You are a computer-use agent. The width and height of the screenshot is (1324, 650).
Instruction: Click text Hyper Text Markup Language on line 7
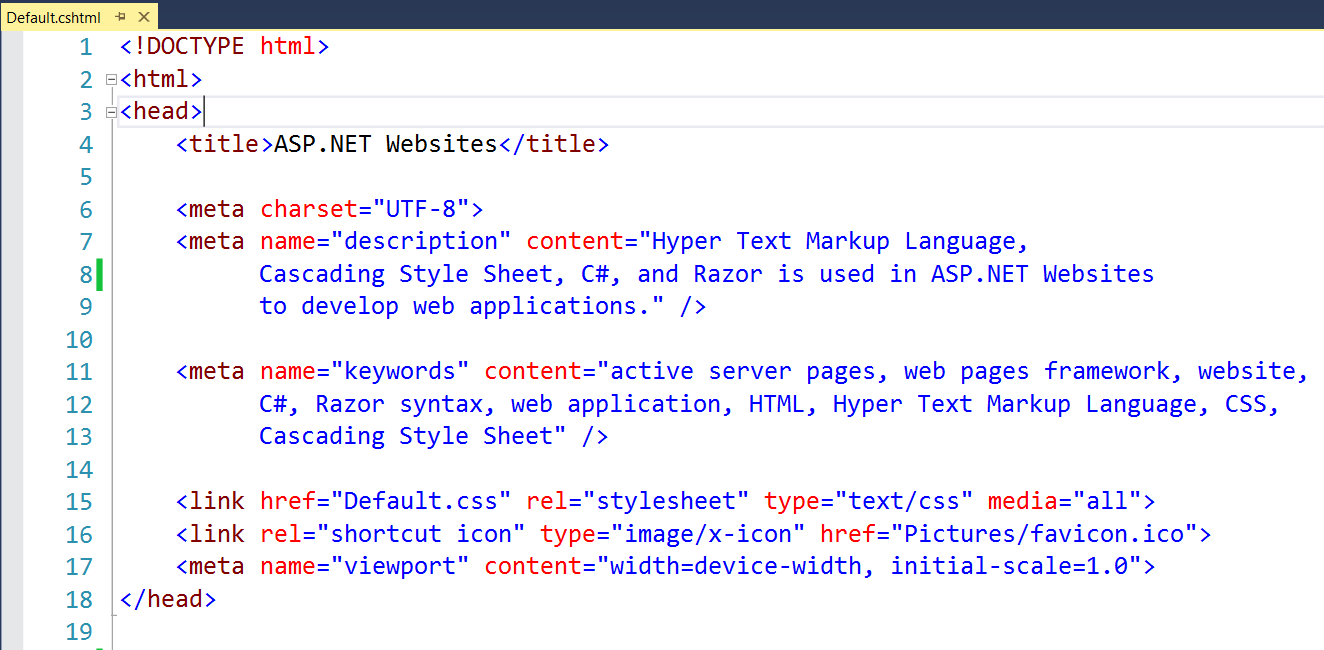pyautogui.click(x=834, y=241)
